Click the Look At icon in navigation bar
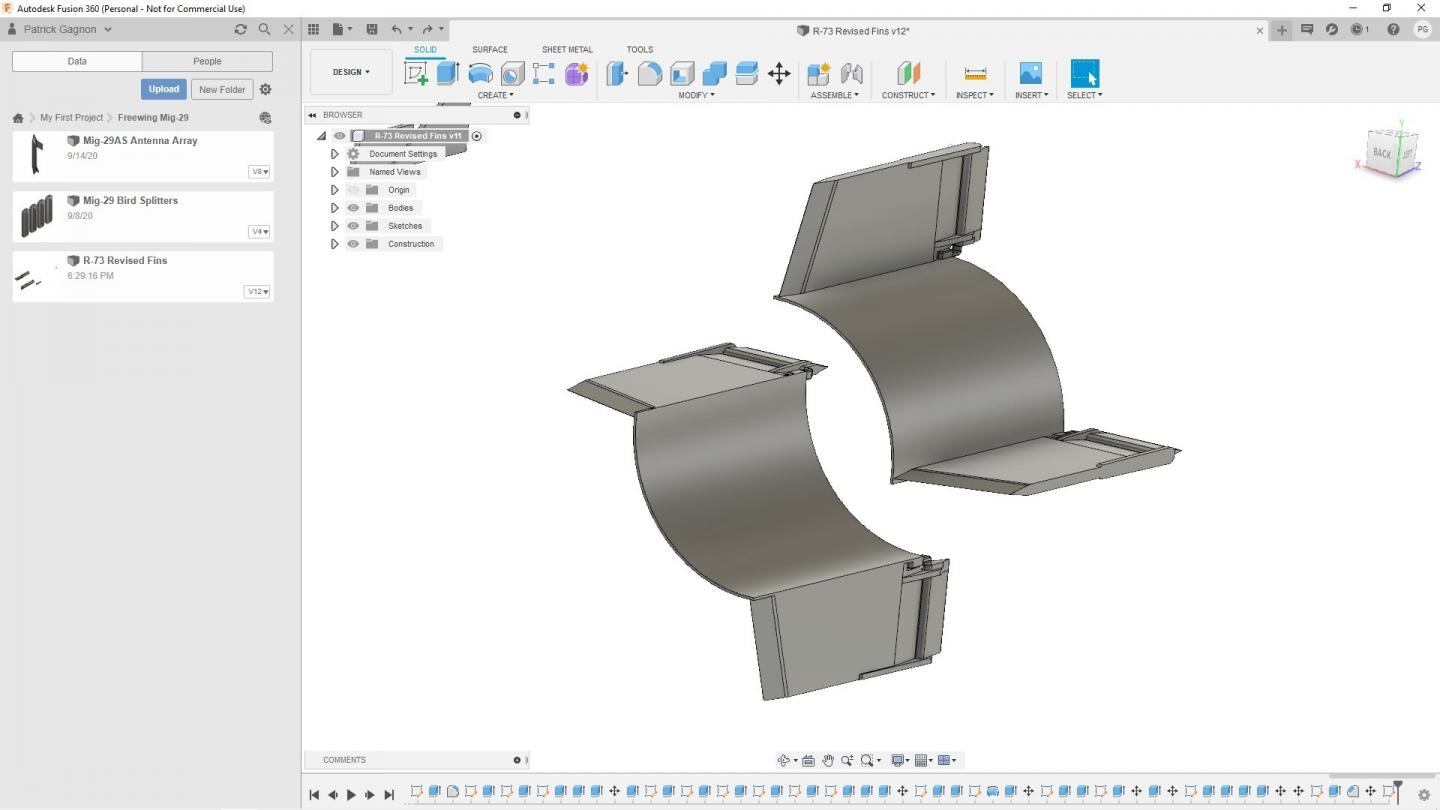The height and width of the screenshot is (810, 1440). pos(808,760)
